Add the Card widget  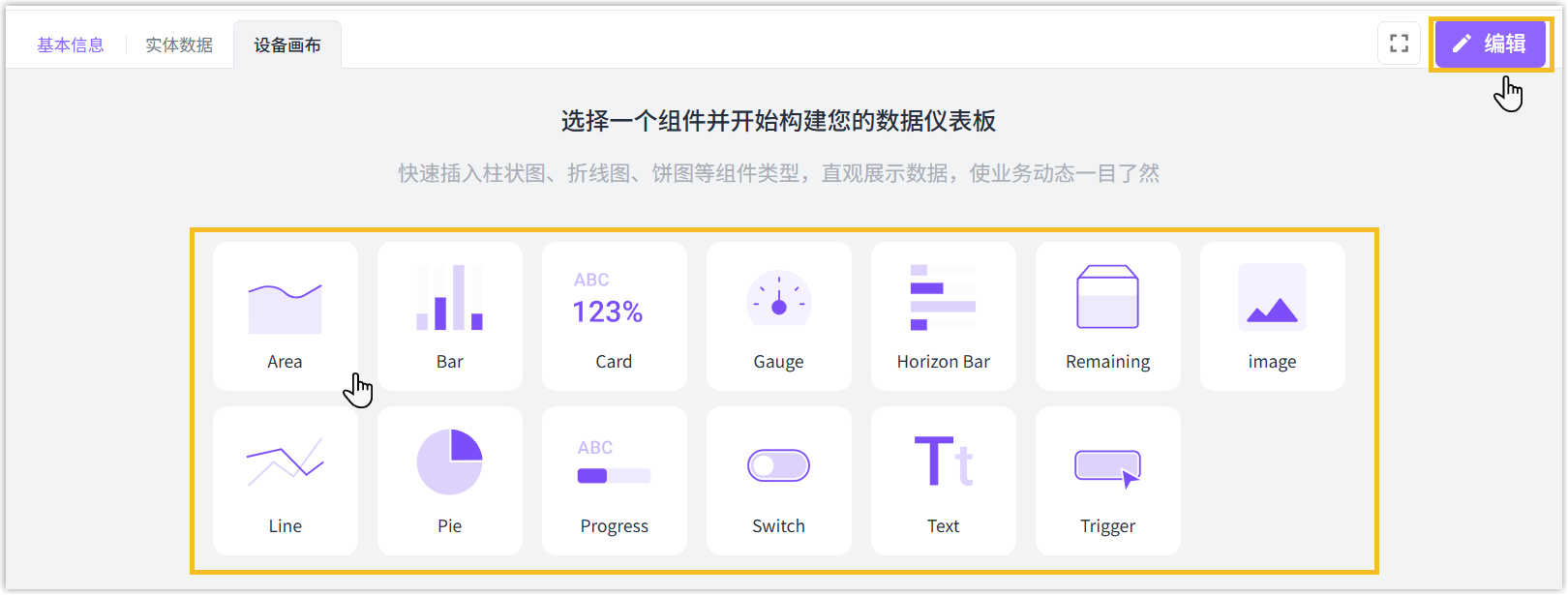(614, 315)
